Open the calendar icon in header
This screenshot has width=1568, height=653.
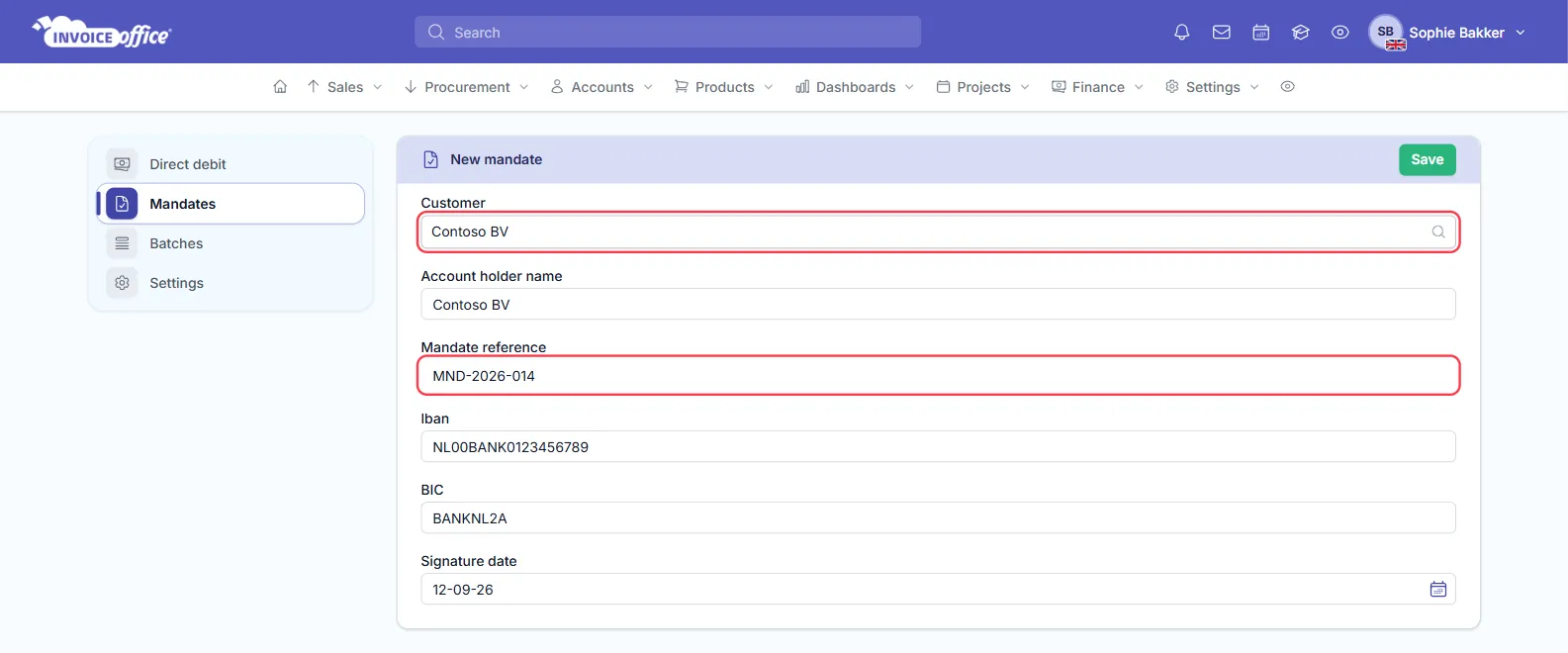point(1260,32)
